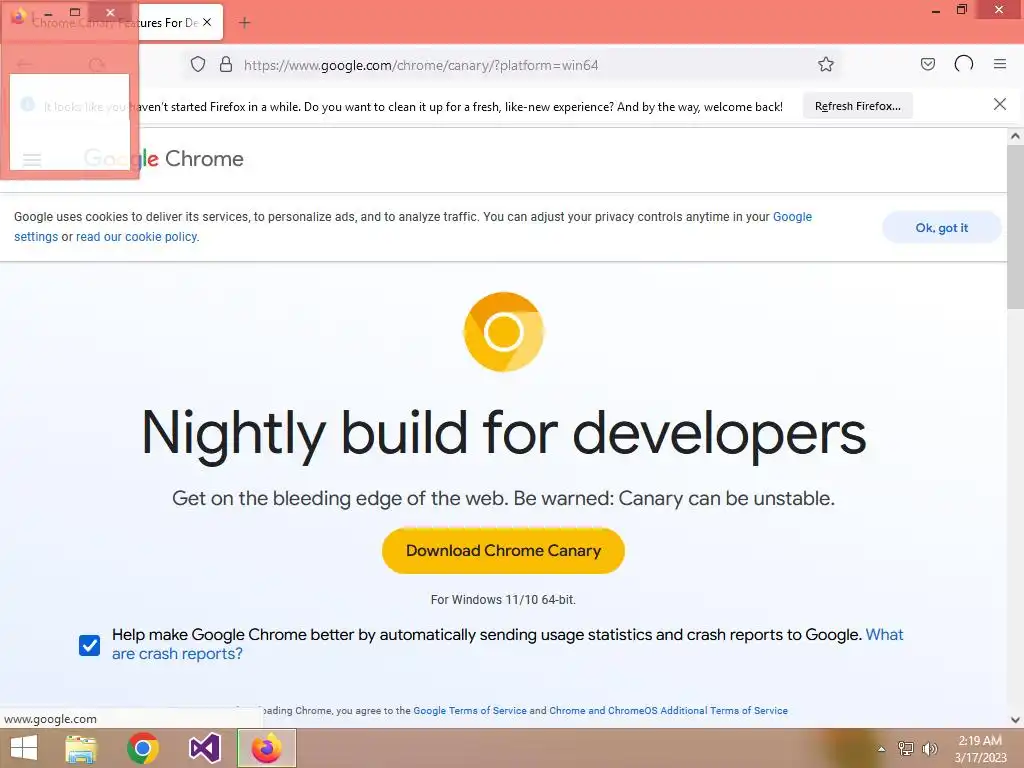Click the tracking protection shield icon
This screenshot has width=1024, height=768.
198,65
